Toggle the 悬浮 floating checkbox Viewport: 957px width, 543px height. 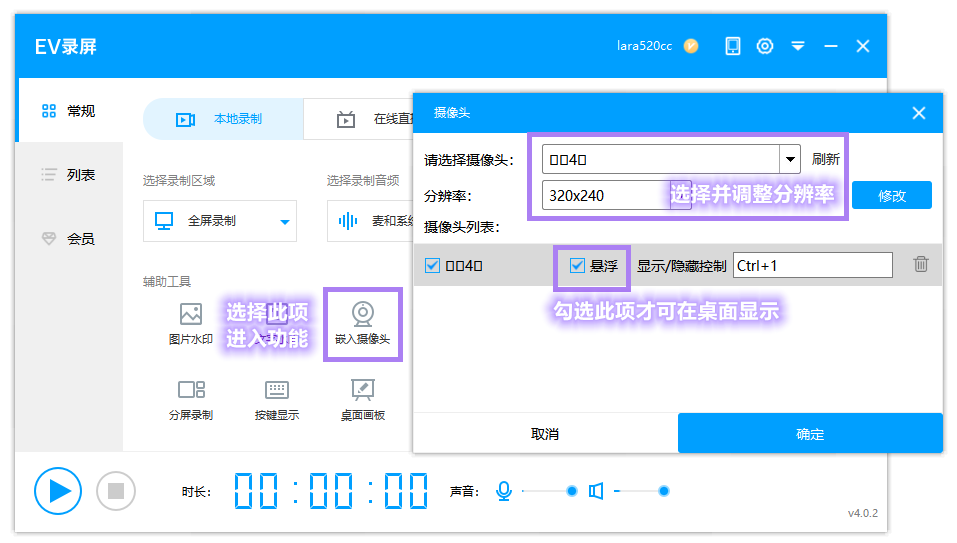coord(577,265)
